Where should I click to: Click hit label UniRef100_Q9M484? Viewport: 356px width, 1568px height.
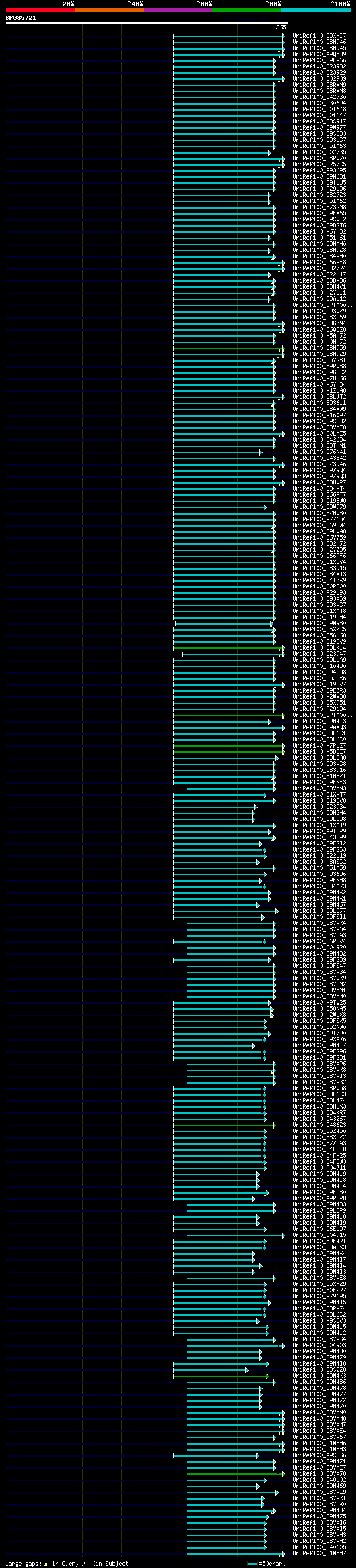319,1511
